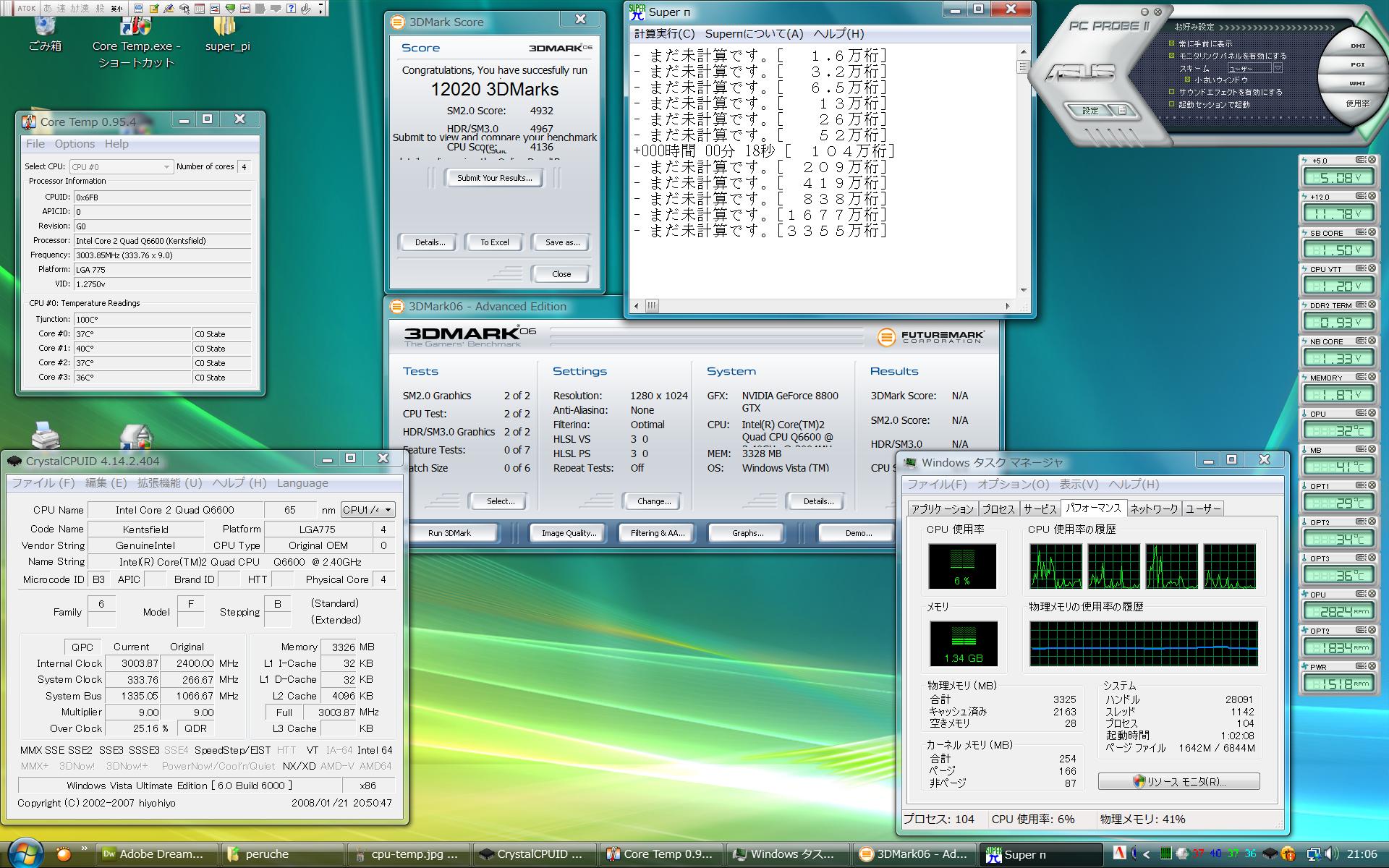Image resolution: width=1389 pixels, height=868 pixels.
Task: Switch to the ネットワーク tab in Task Manager
Action: click(x=1154, y=509)
